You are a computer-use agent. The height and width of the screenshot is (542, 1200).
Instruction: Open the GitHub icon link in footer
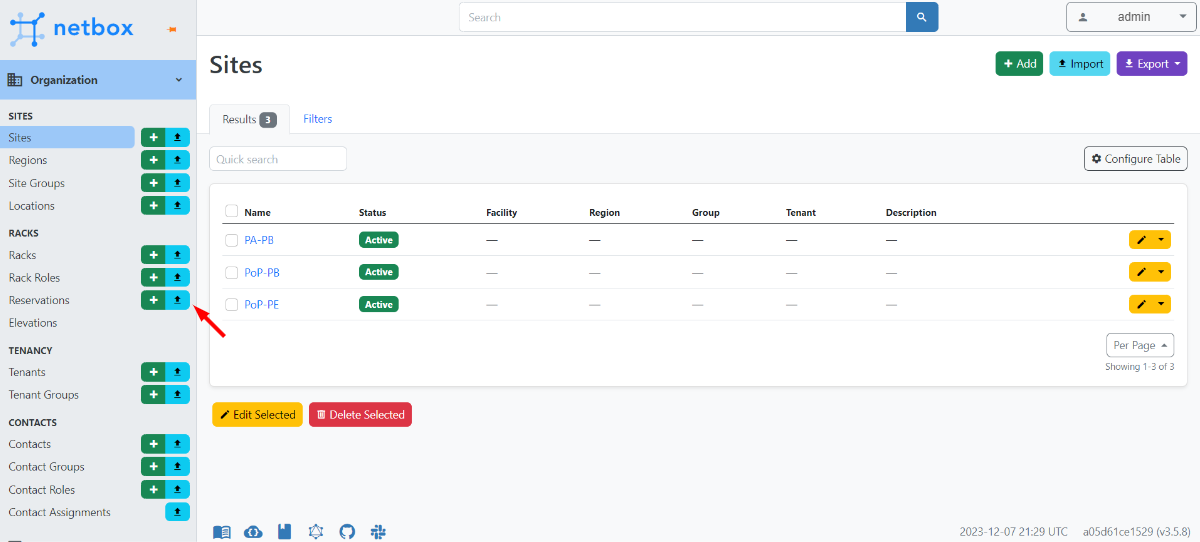point(347,532)
